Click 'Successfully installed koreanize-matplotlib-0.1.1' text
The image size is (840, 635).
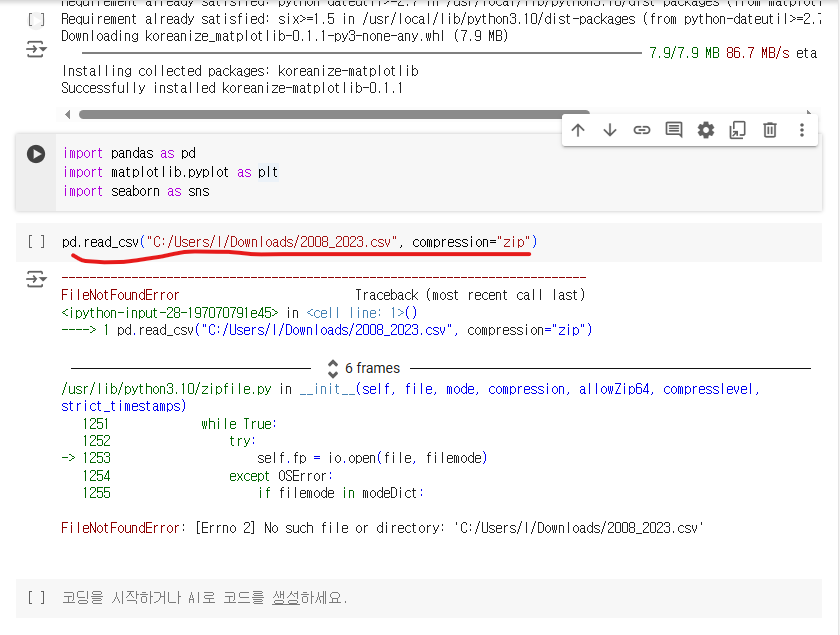(x=232, y=88)
